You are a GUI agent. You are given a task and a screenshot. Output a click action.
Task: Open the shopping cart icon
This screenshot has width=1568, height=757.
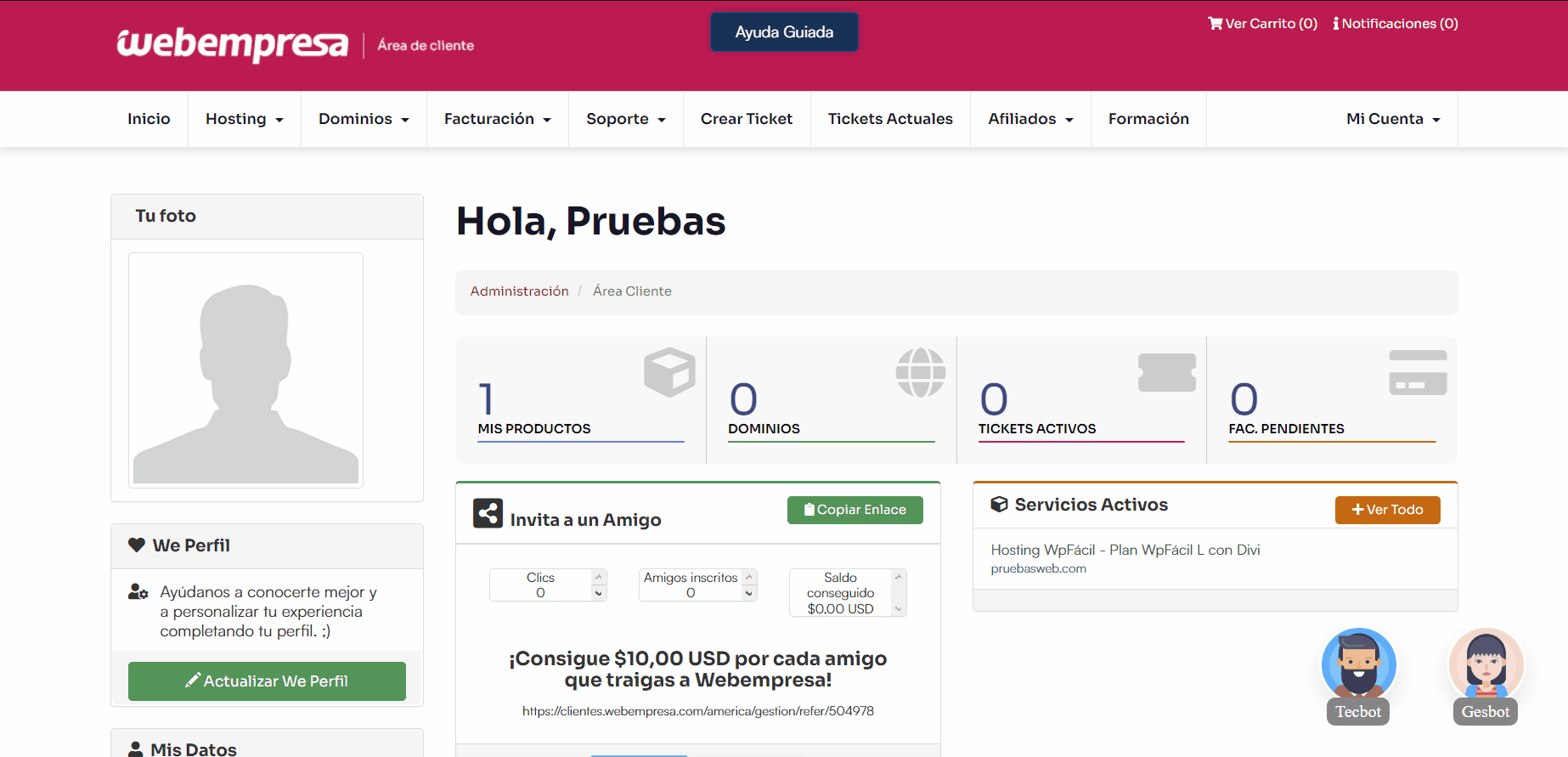pyautogui.click(x=1215, y=24)
